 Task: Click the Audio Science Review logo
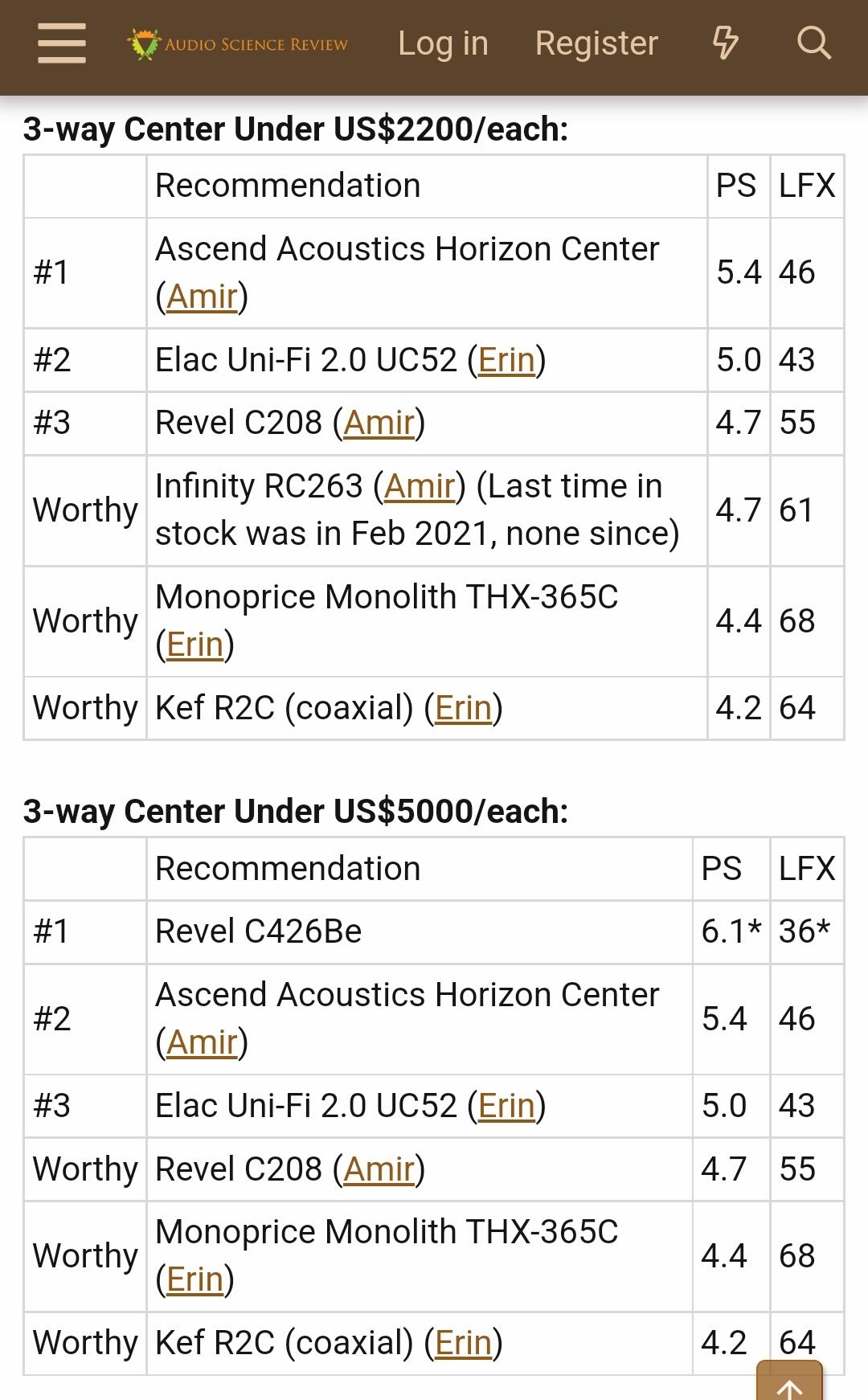coord(238,43)
